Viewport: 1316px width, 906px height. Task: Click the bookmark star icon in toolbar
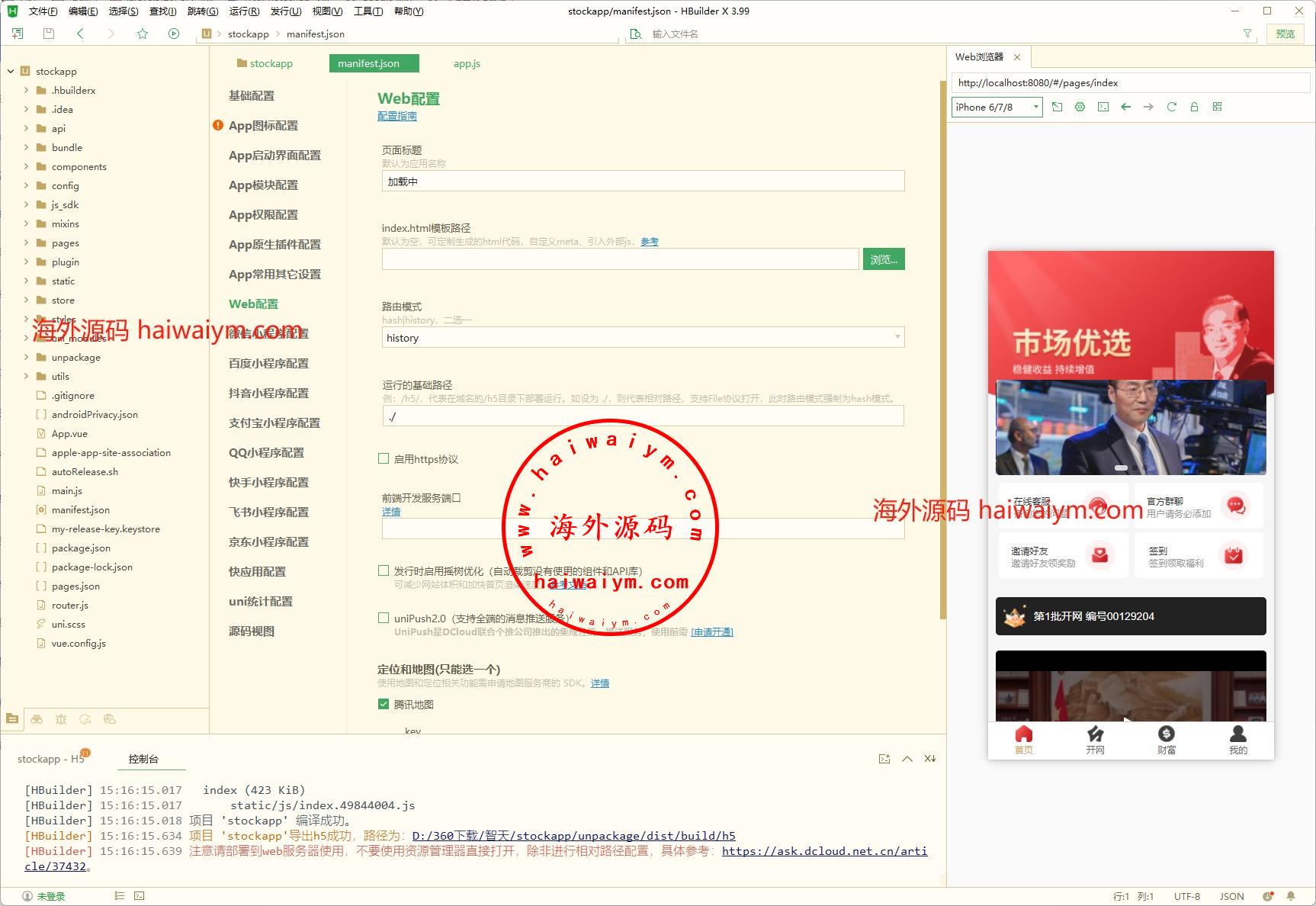tap(143, 34)
